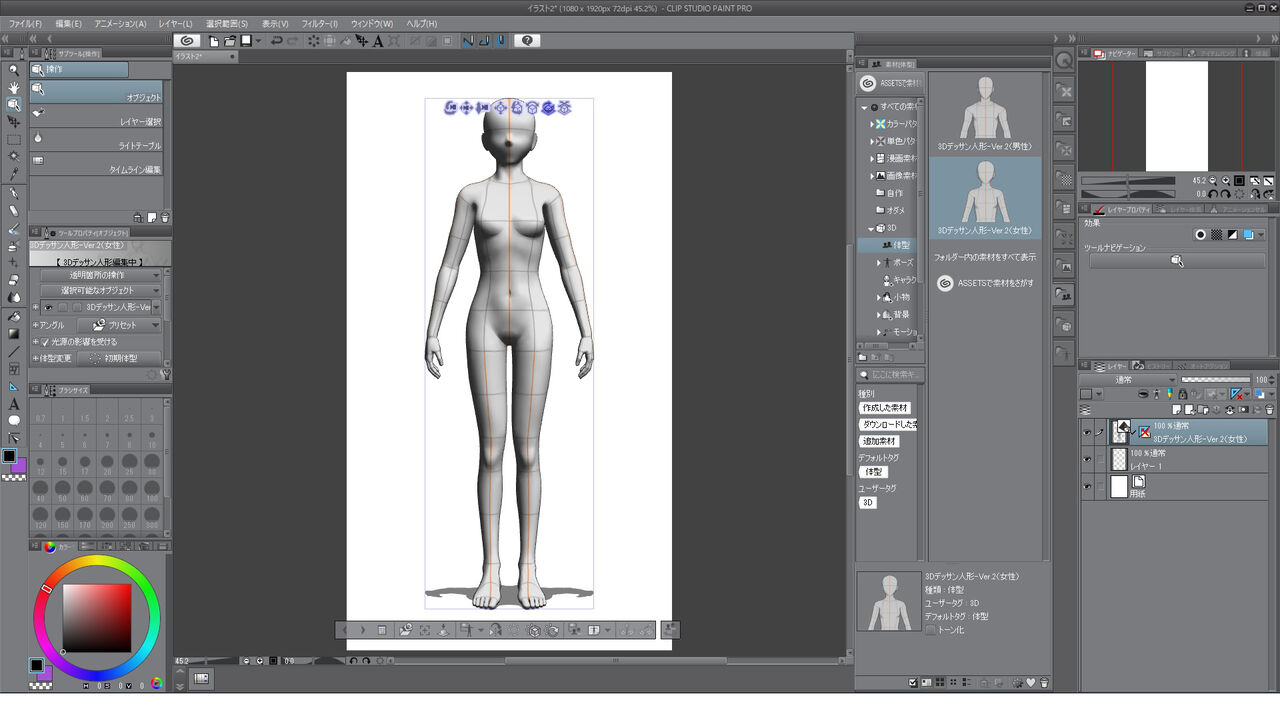
Task: Select the Rectangle selection tool
Action: [x=14, y=139]
